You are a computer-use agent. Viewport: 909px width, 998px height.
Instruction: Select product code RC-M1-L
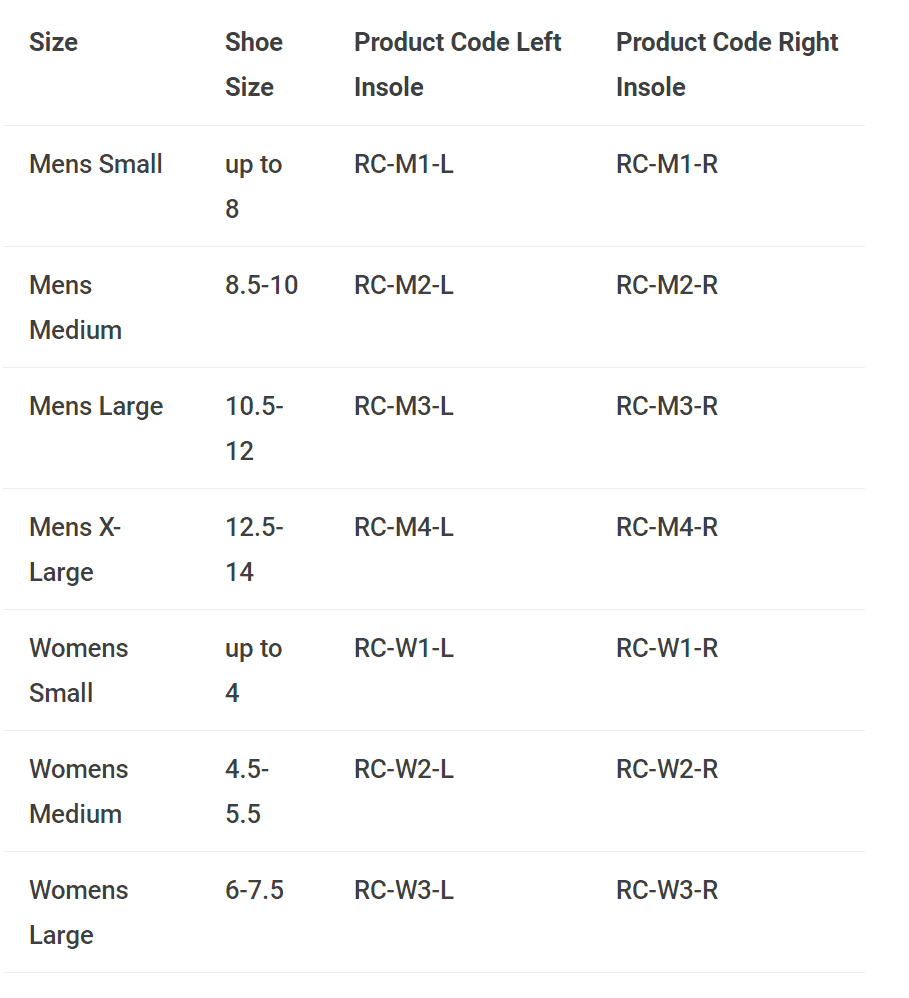(404, 164)
